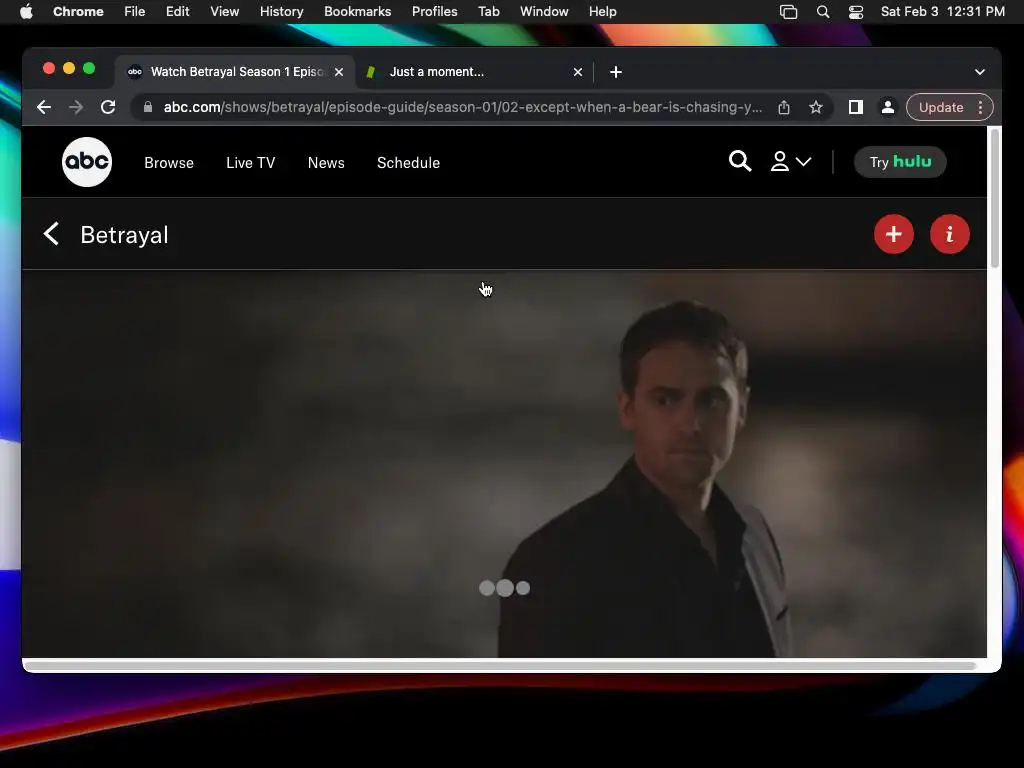Open a new tab
The image size is (1024, 768).
[616, 72]
